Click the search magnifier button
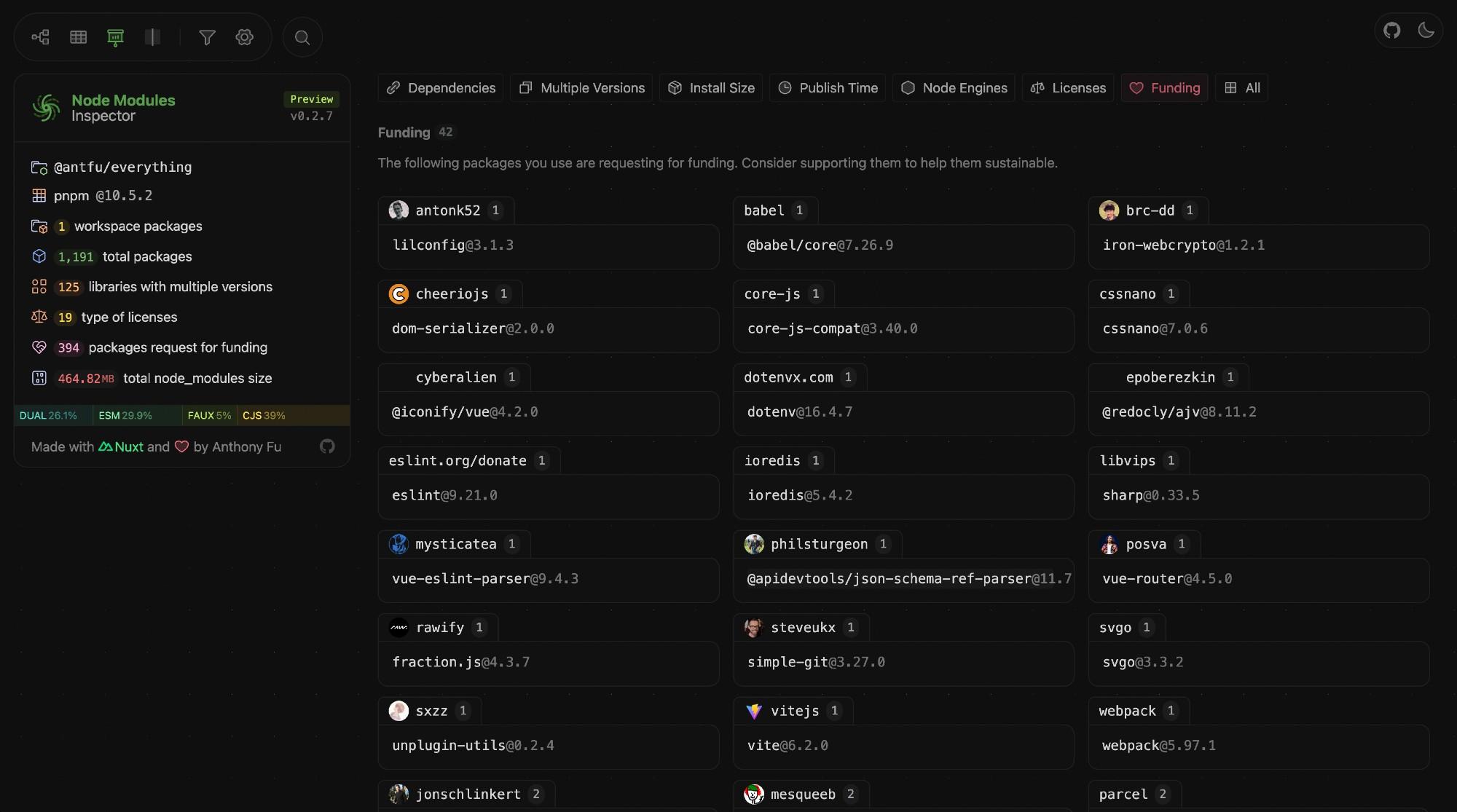The height and width of the screenshot is (812, 1457). pos(302,37)
